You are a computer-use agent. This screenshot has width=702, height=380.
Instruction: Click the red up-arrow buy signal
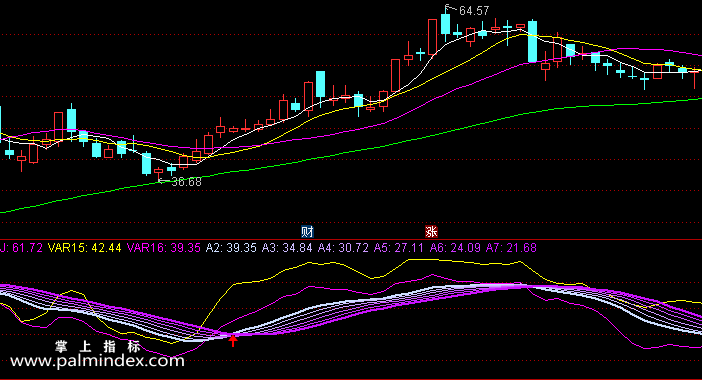tap(233, 341)
